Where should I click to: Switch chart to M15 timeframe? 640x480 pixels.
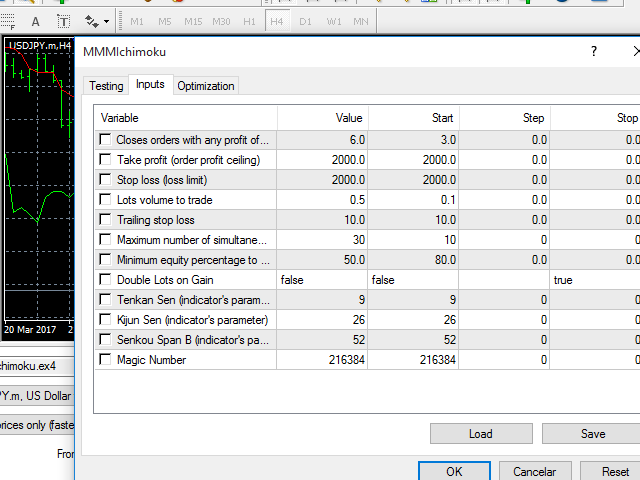pos(193,20)
